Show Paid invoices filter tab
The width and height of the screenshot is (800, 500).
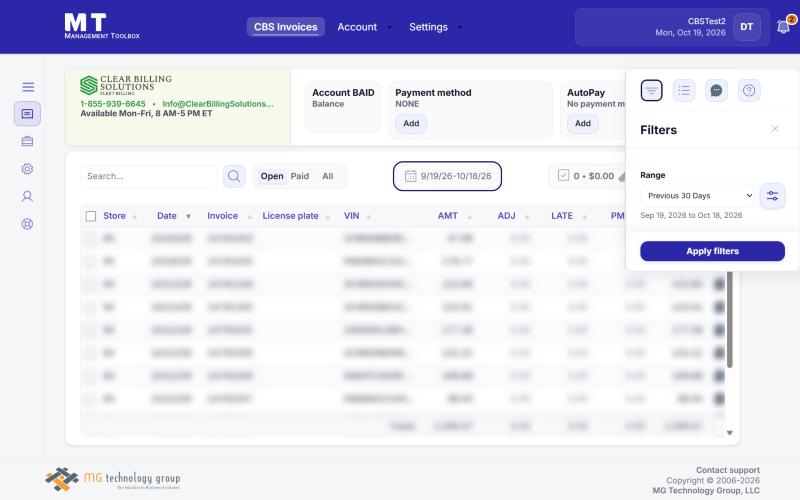300,176
